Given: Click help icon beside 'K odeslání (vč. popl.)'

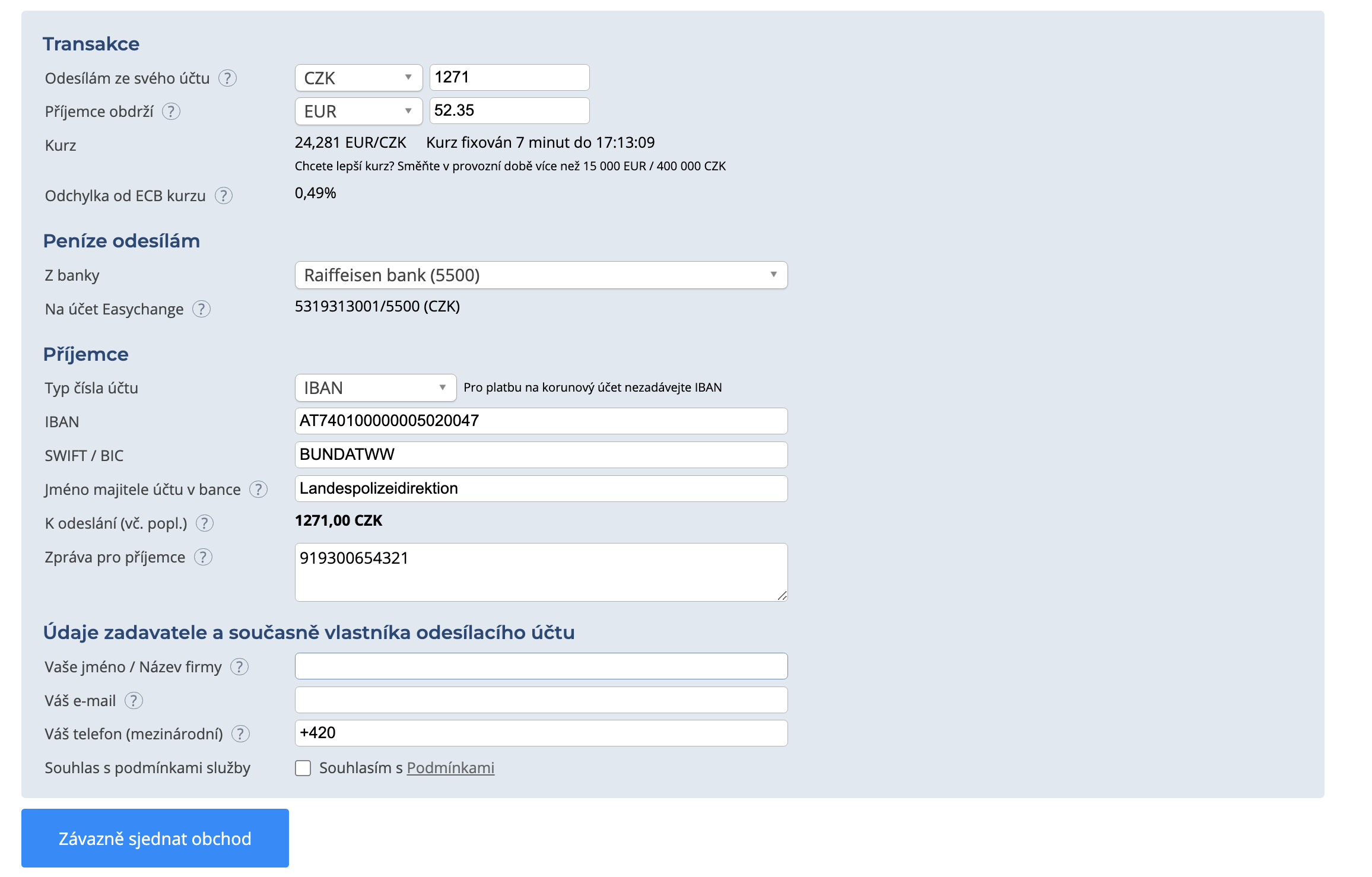Looking at the screenshot, I should 205,523.
